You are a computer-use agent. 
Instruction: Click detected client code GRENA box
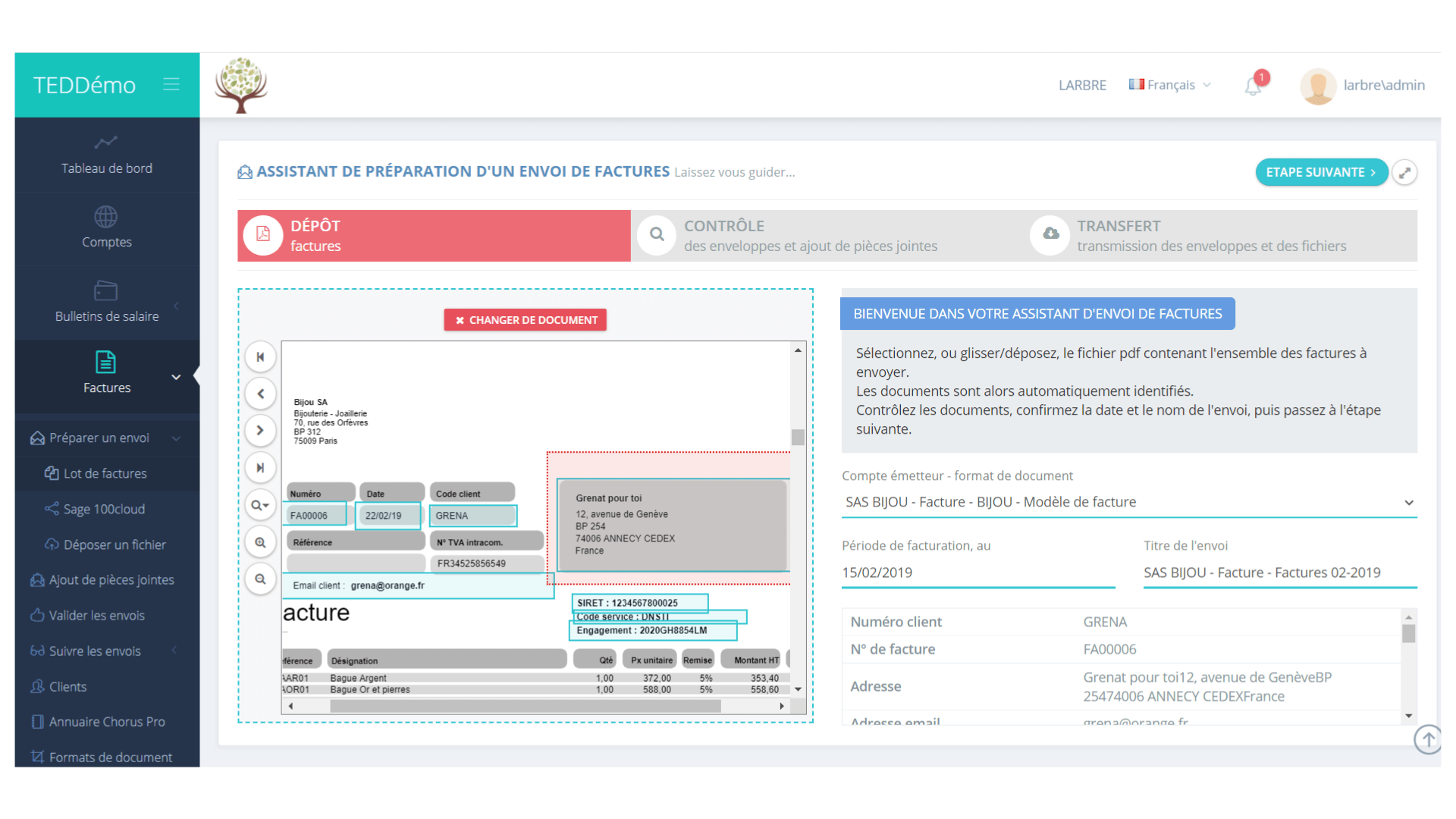473,515
